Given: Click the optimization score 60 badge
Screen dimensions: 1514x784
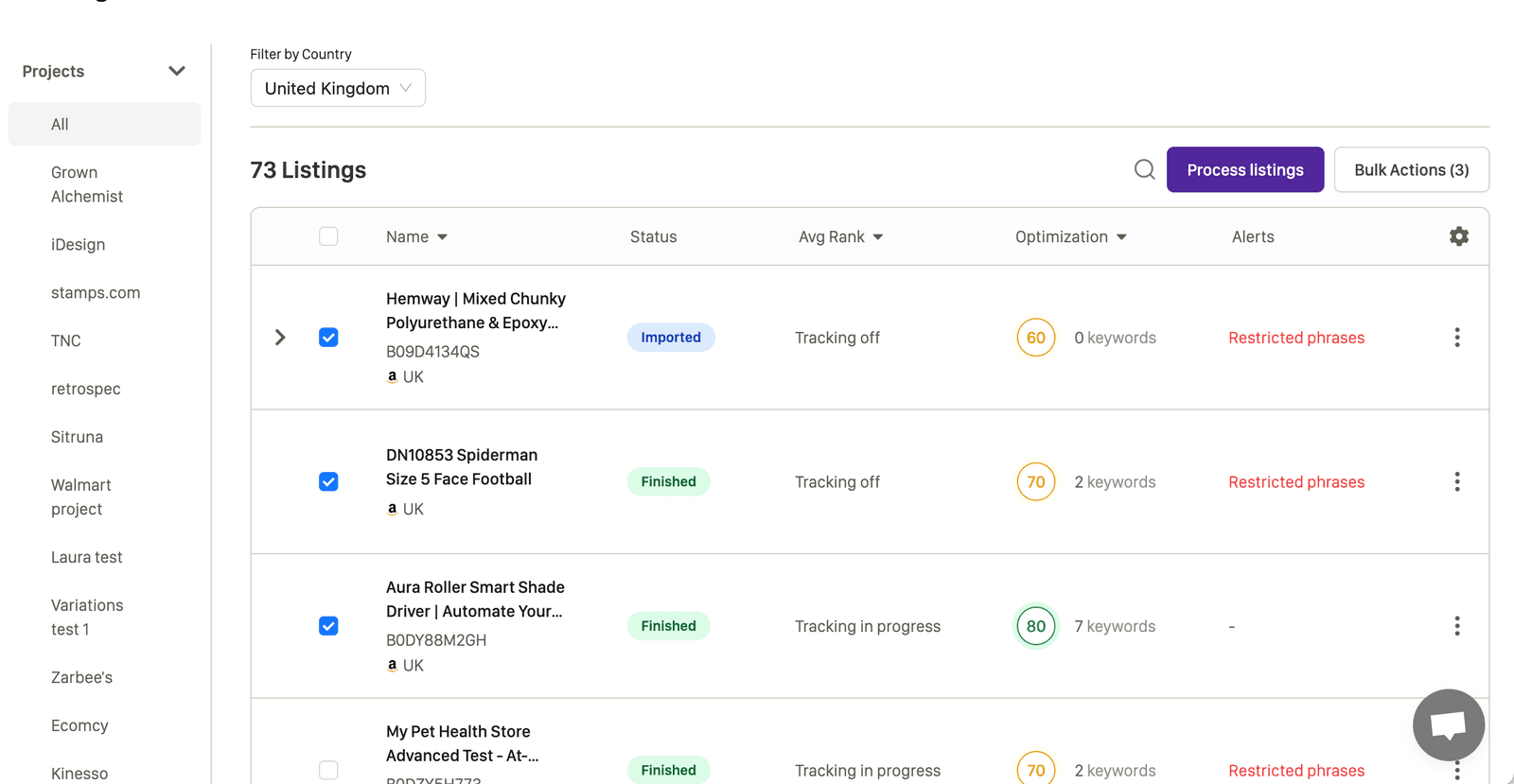Looking at the screenshot, I should tap(1036, 338).
